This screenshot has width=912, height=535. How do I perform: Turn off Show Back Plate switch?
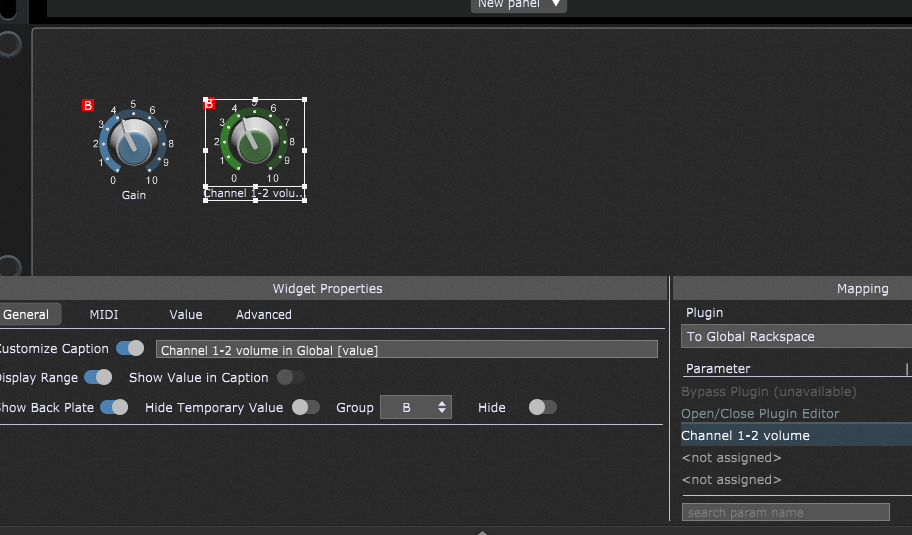[114, 407]
